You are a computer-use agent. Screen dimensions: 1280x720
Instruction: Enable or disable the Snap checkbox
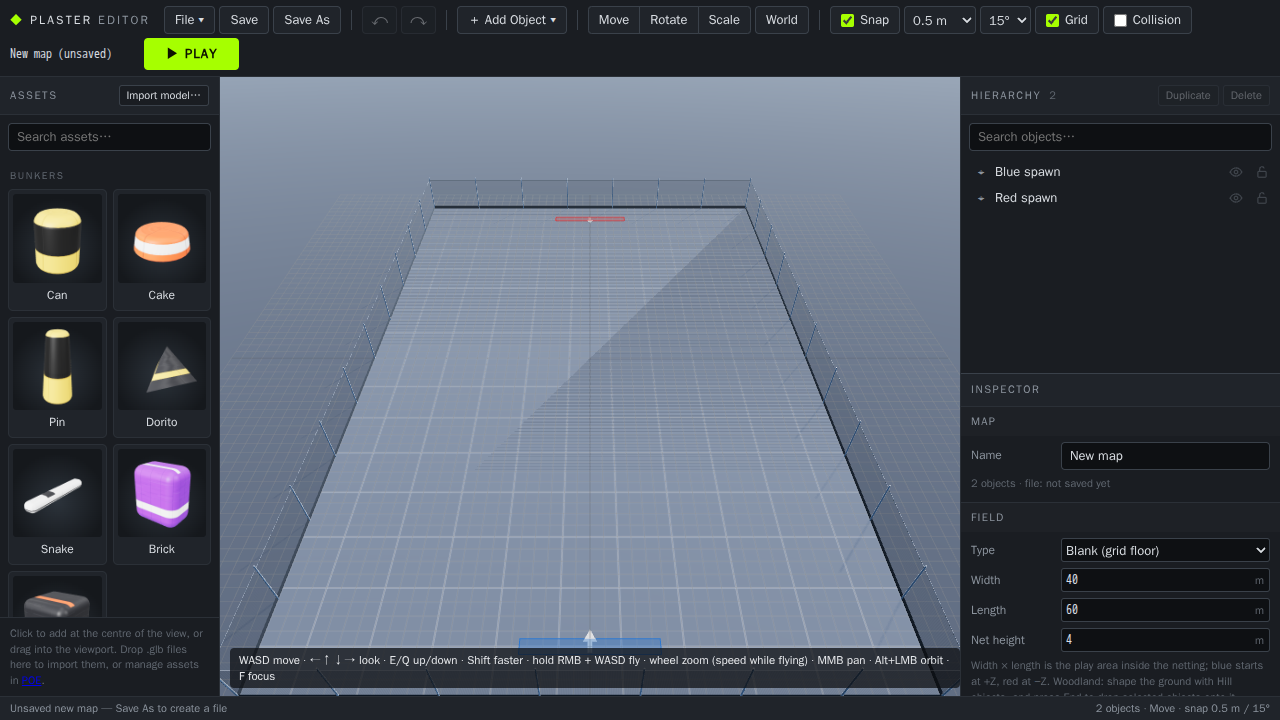coord(848,20)
